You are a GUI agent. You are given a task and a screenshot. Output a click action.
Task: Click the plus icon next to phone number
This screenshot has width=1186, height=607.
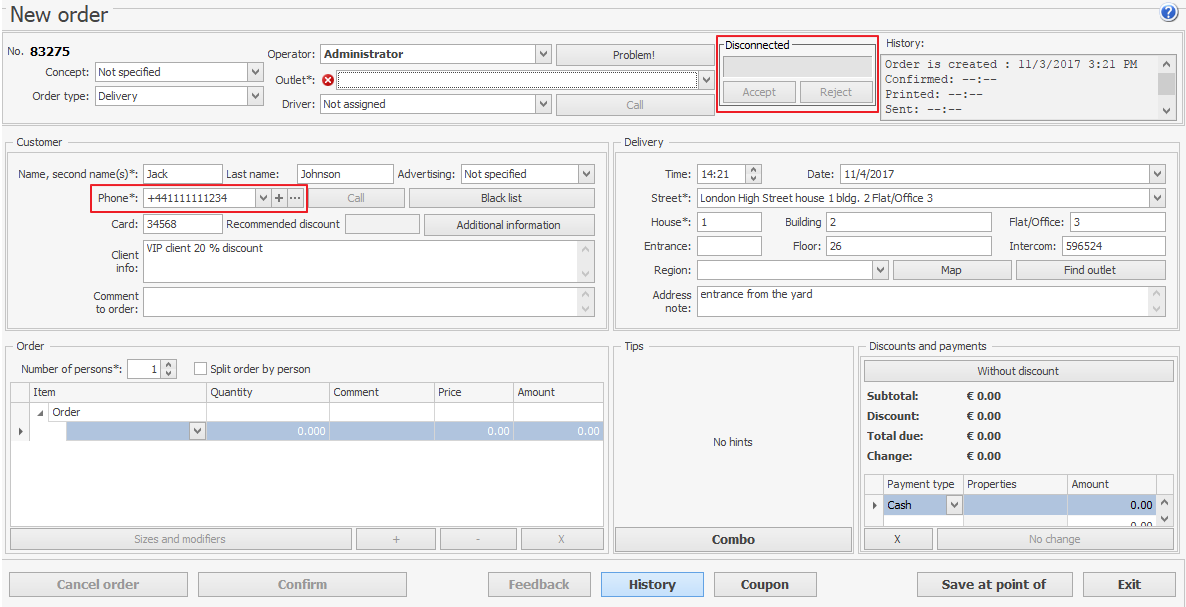point(279,198)
